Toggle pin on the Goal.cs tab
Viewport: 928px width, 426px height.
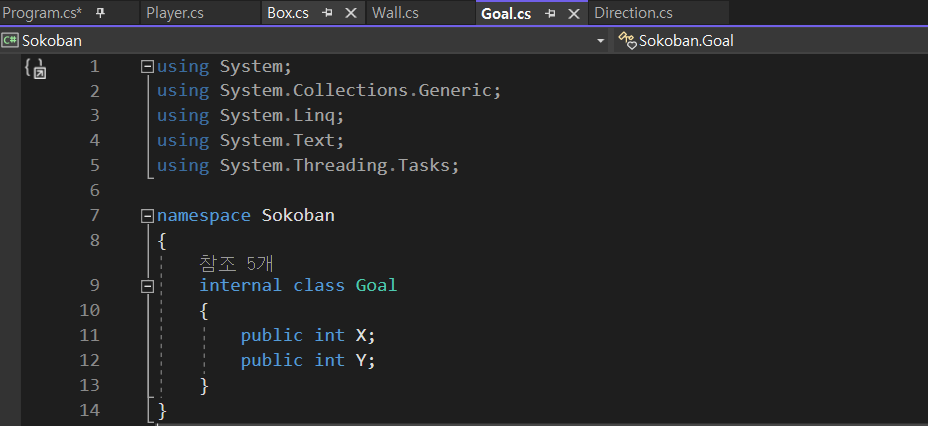click(551, 13)
